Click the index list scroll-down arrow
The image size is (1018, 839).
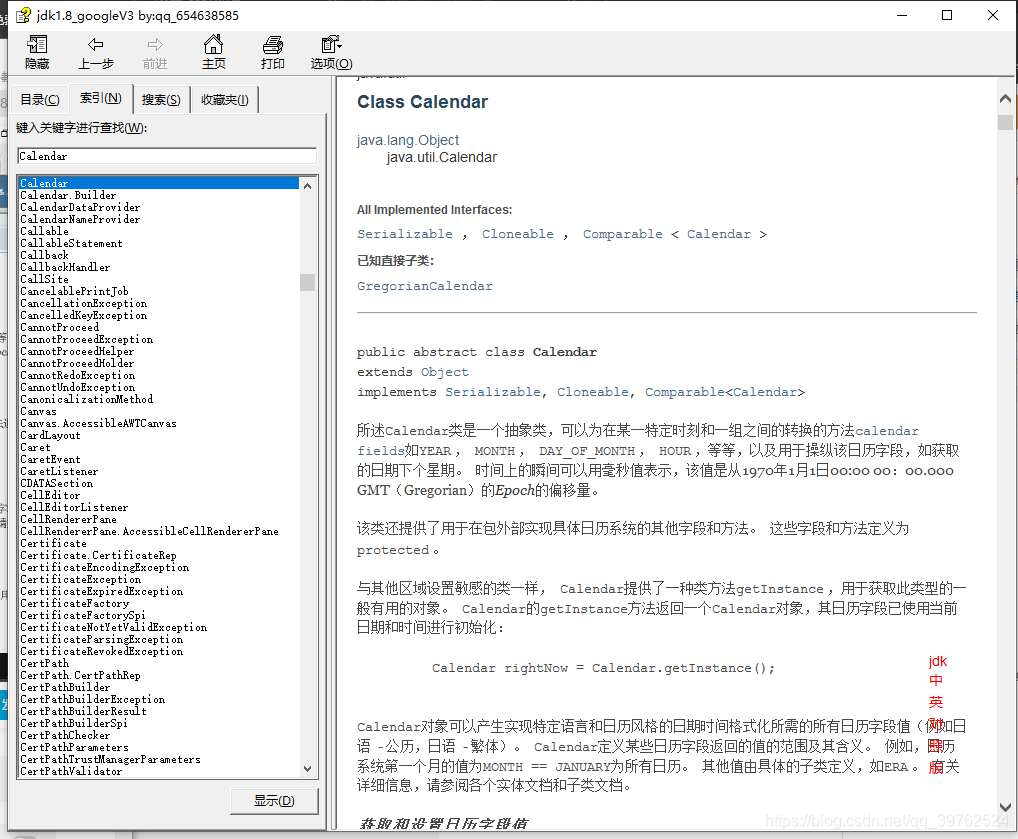click(x=308, y=769)
